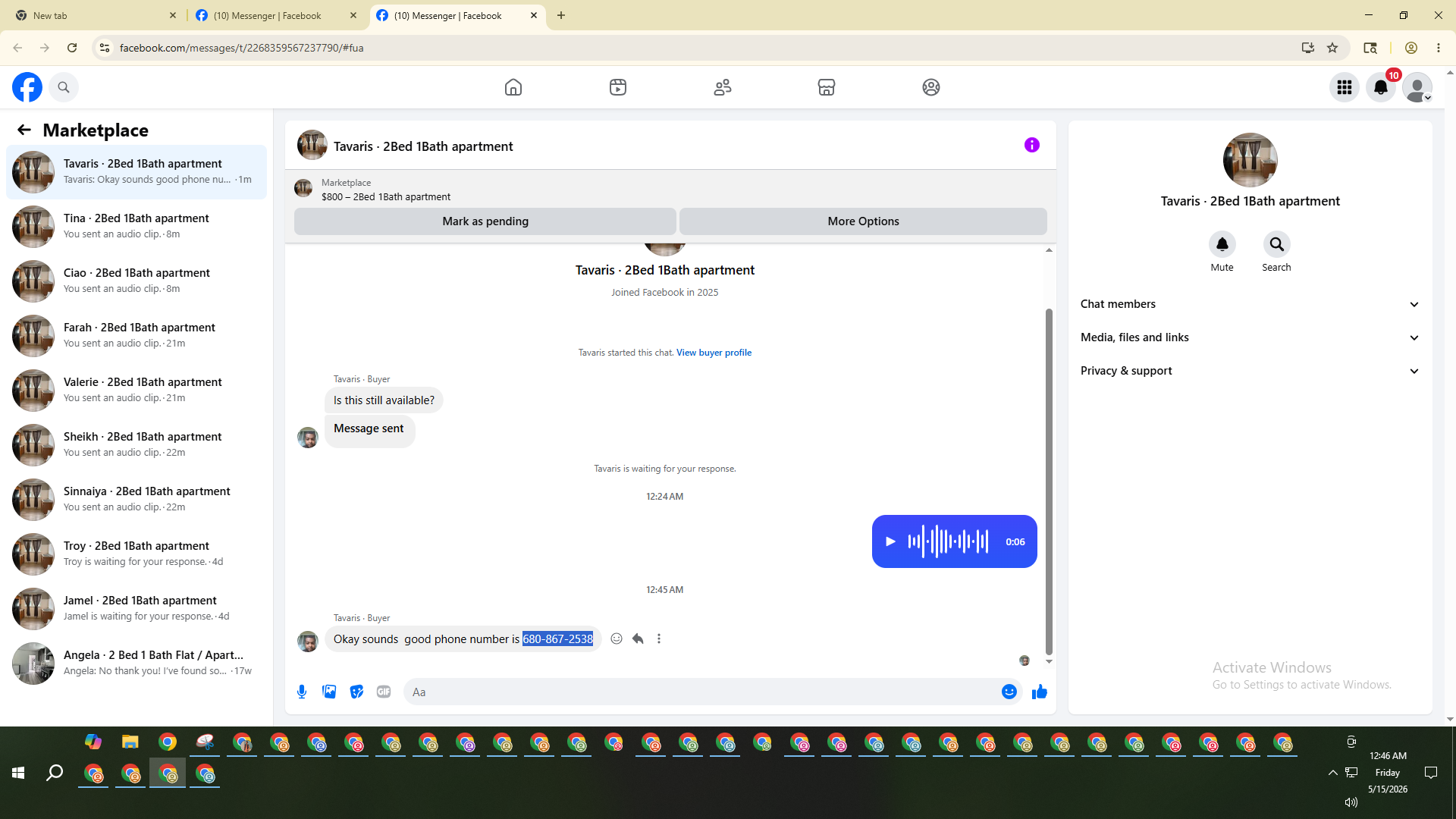
Task: Open the notifications bell
Action: pos(1381,87)
